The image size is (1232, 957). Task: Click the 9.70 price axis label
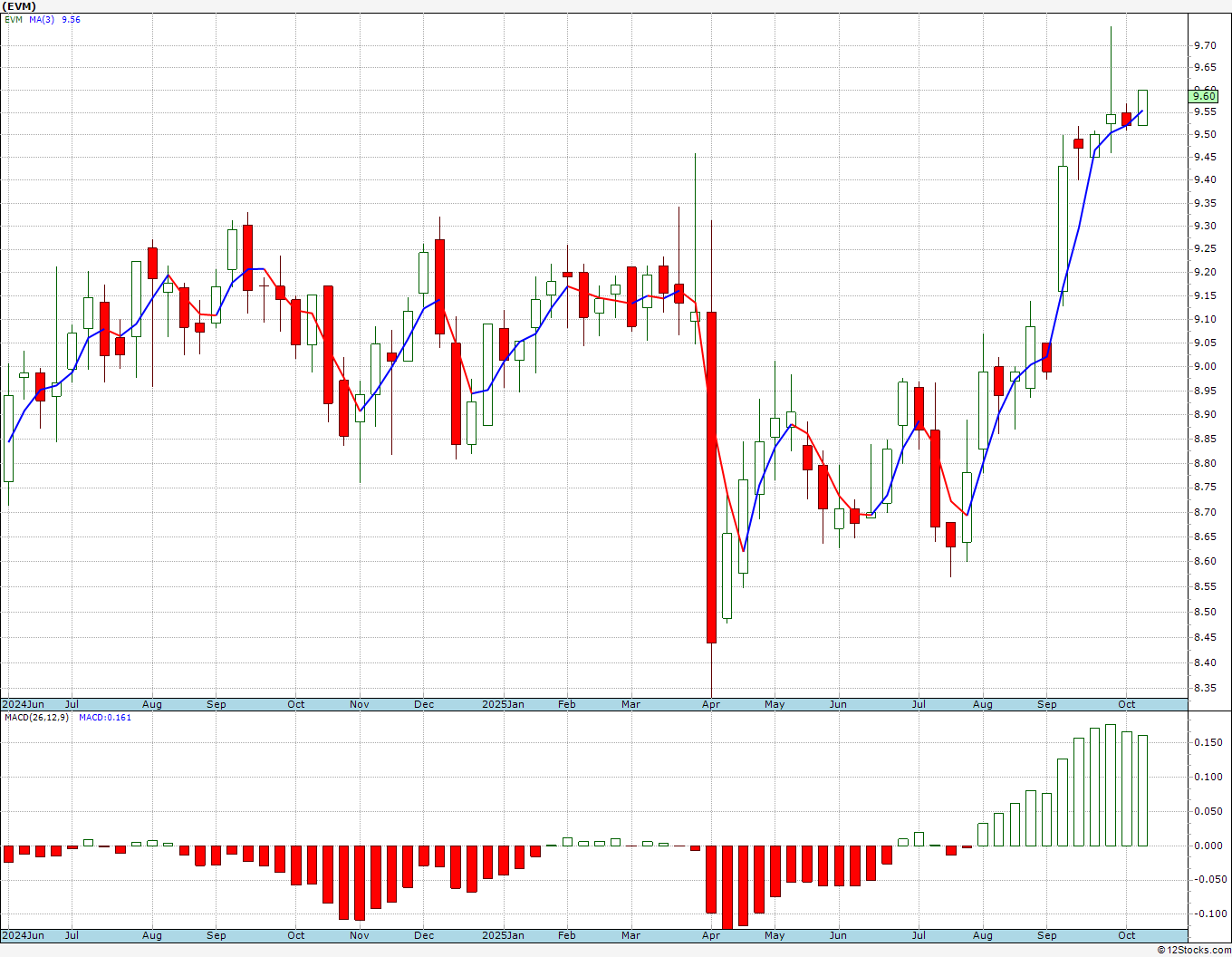click(x=1205, y=45)
